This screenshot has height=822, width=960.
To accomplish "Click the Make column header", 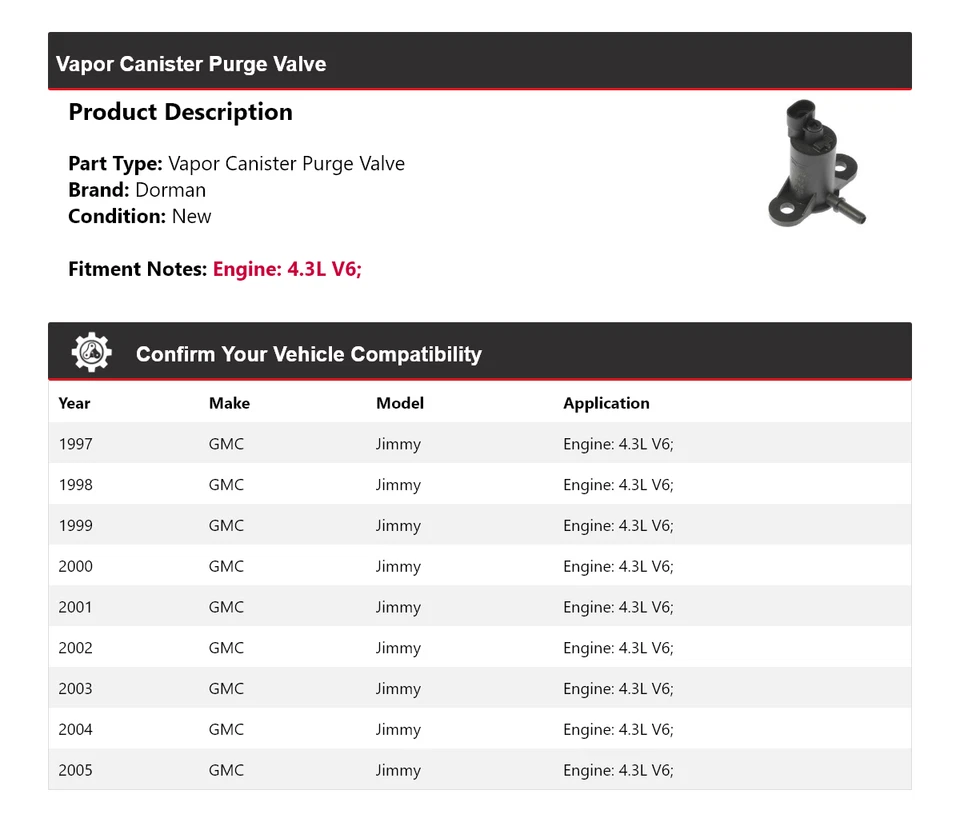I will (x=229, y=403).
